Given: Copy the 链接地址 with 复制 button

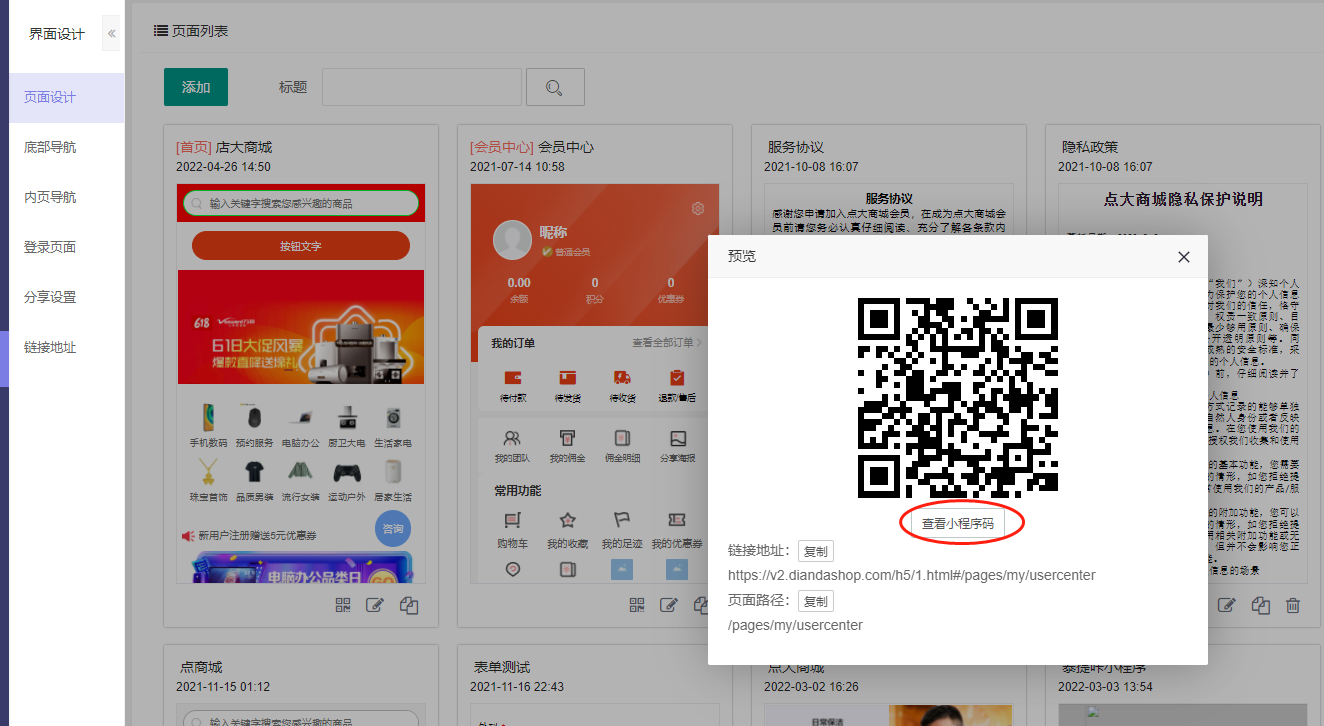Looking at the screenshot, I should click(x=816, y=551).
